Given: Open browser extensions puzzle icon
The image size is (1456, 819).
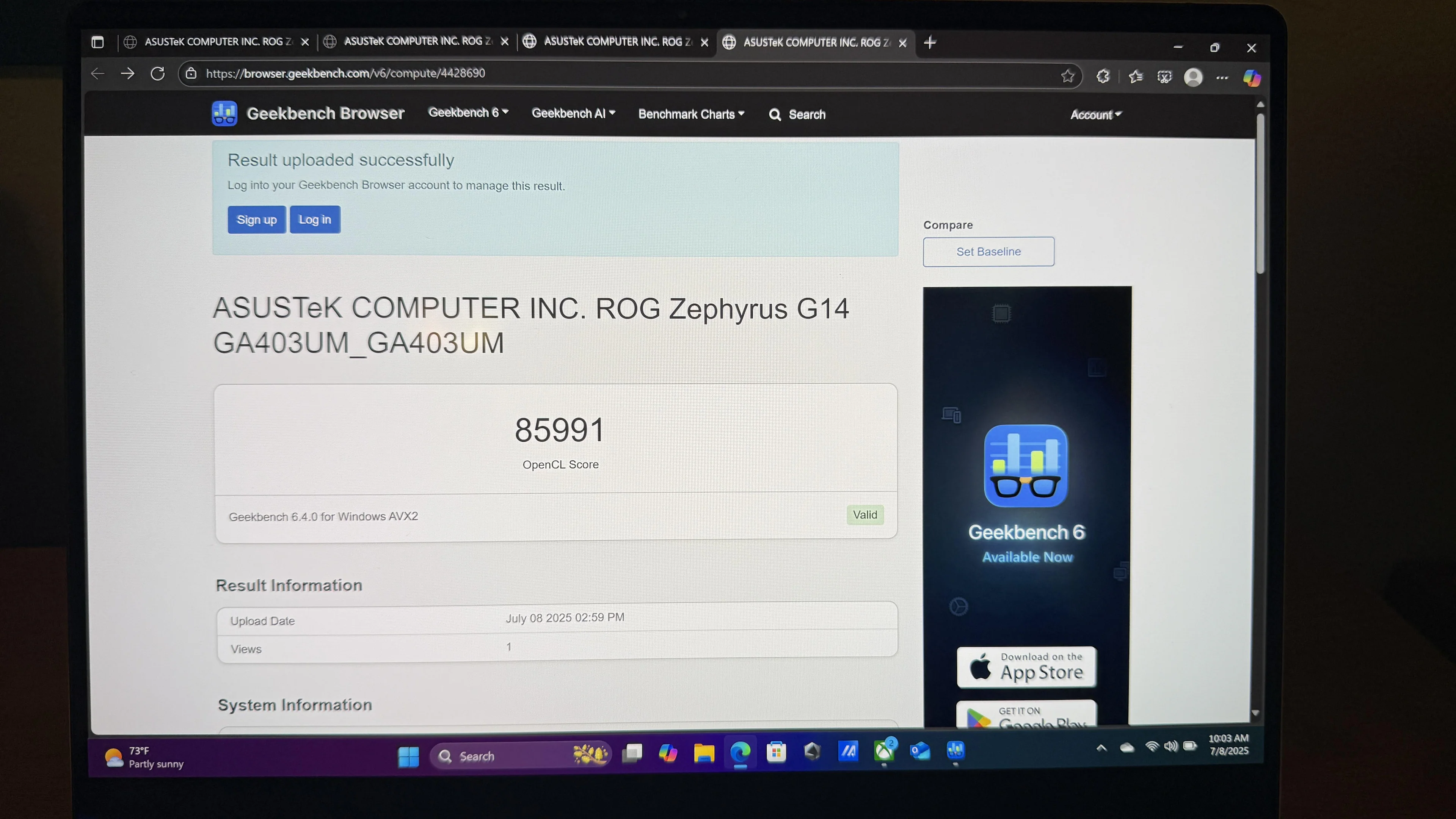Looking at the screenshot, I should coord(1103,76).
